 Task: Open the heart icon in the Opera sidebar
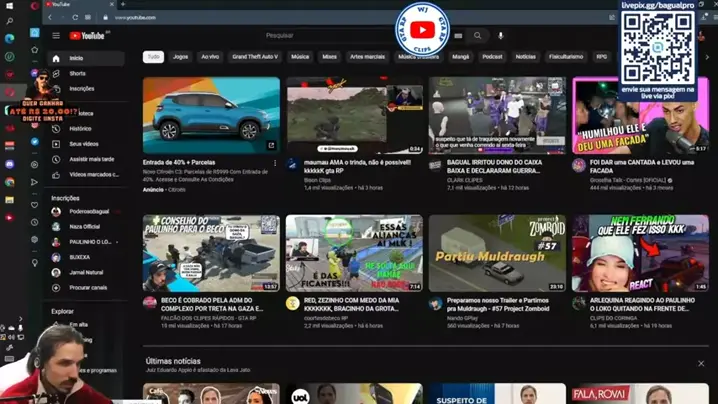pyautogui.click(x=34, y=205)
